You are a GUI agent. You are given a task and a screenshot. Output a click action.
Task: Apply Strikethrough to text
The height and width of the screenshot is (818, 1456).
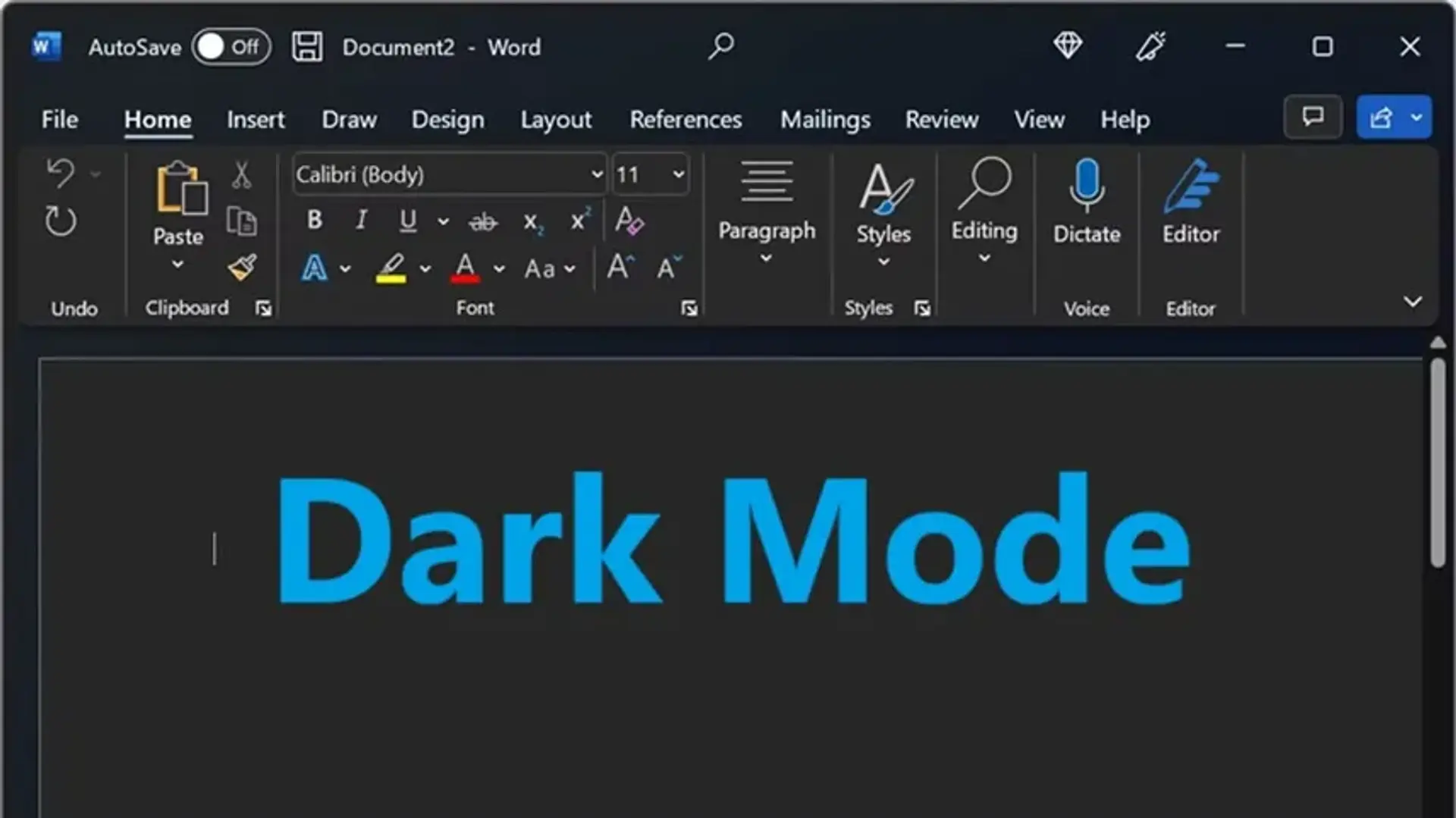(482, 221)
